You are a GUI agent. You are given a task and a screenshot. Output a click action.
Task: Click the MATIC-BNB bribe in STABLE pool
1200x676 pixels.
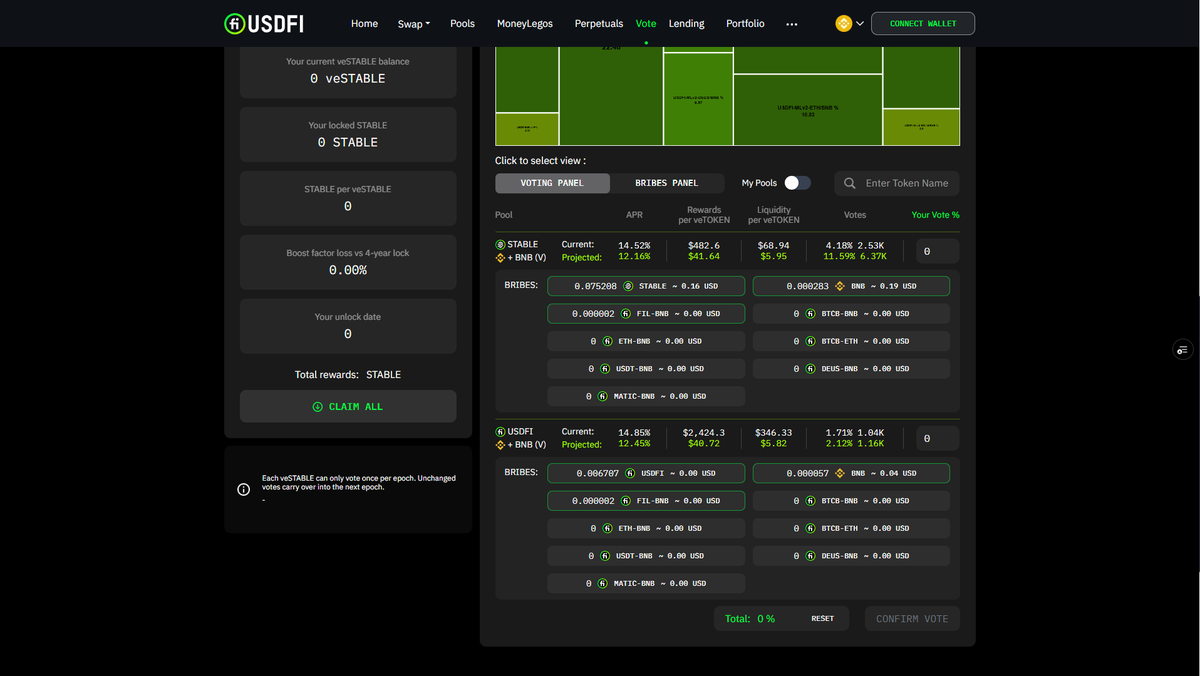tap(646, 396)
